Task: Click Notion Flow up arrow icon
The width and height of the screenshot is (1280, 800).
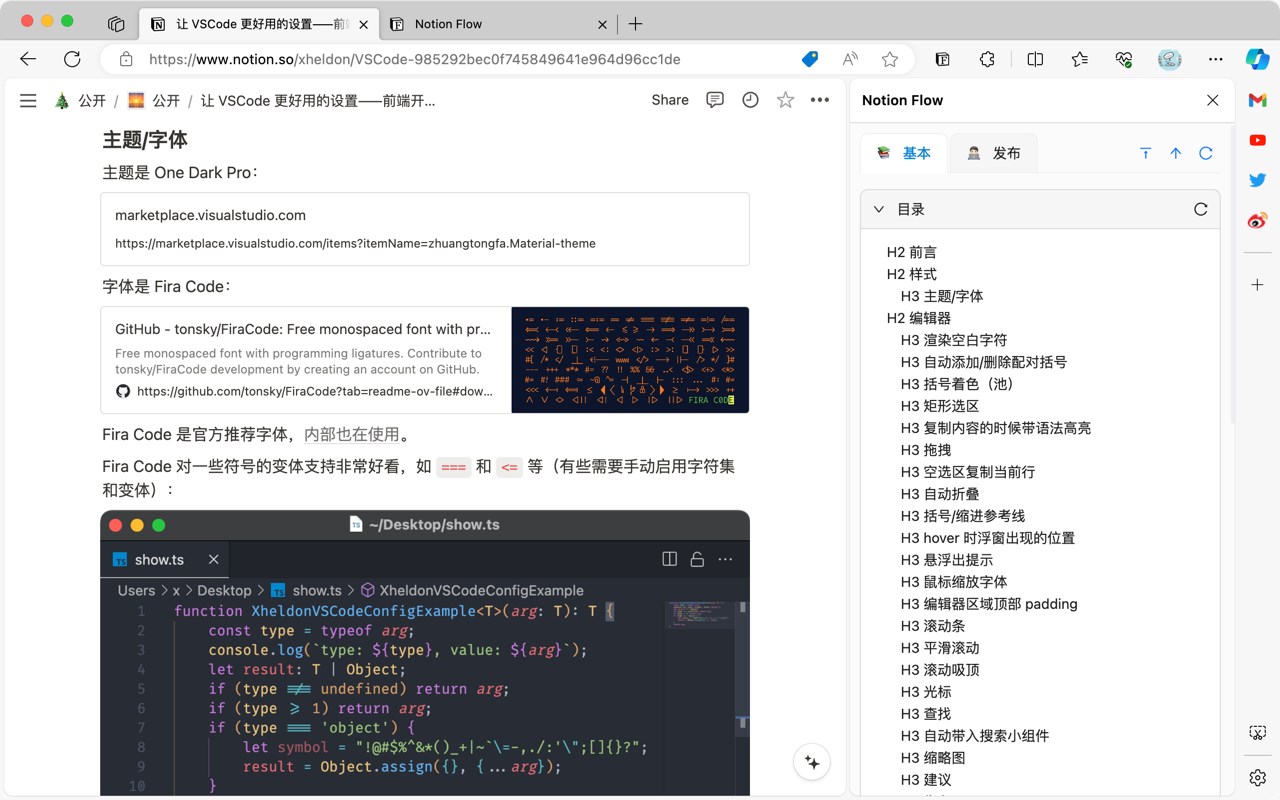Action: tap(1176, 153)
